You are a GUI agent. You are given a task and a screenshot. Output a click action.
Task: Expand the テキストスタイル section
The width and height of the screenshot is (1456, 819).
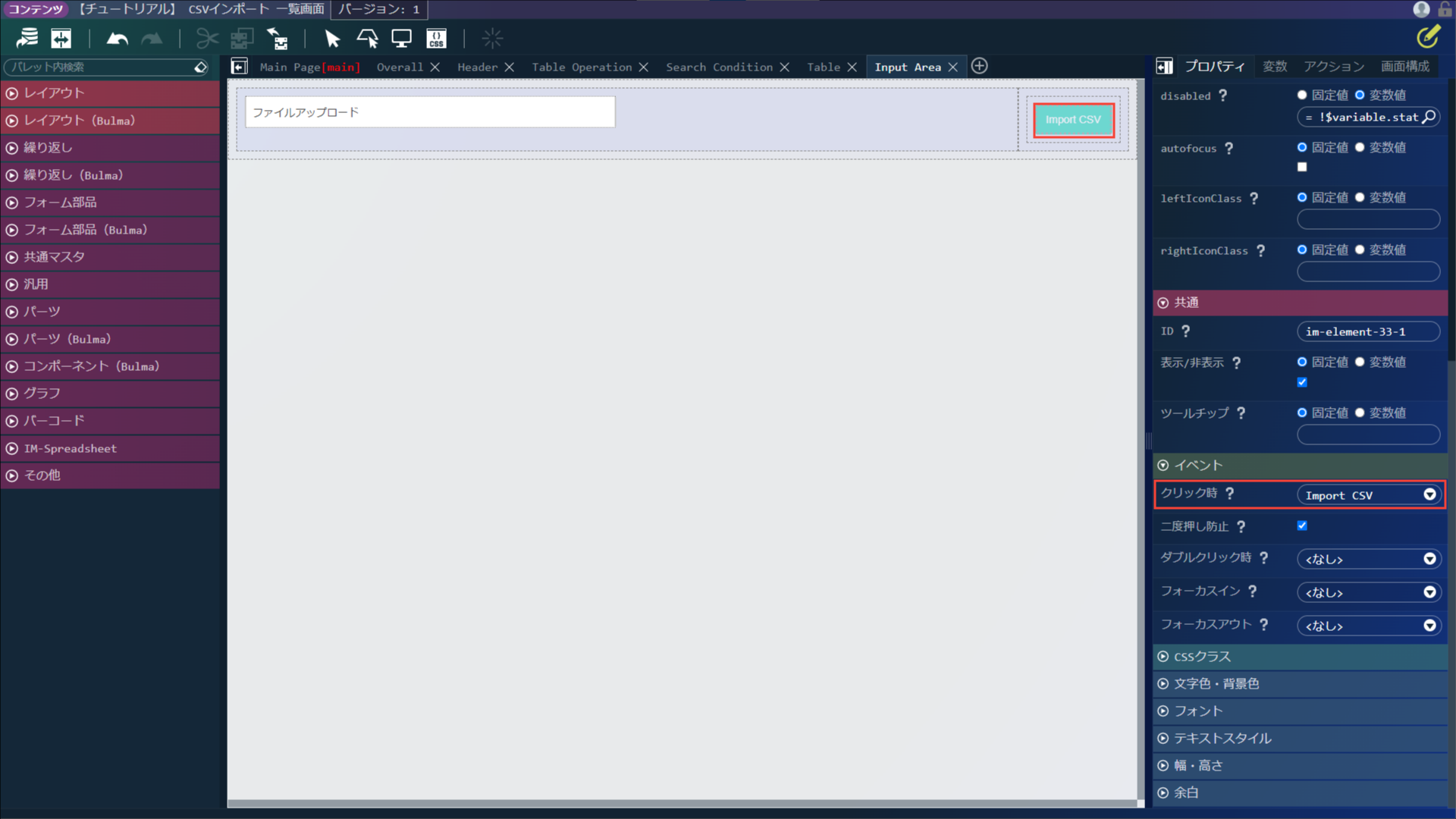coord(1300,739)
